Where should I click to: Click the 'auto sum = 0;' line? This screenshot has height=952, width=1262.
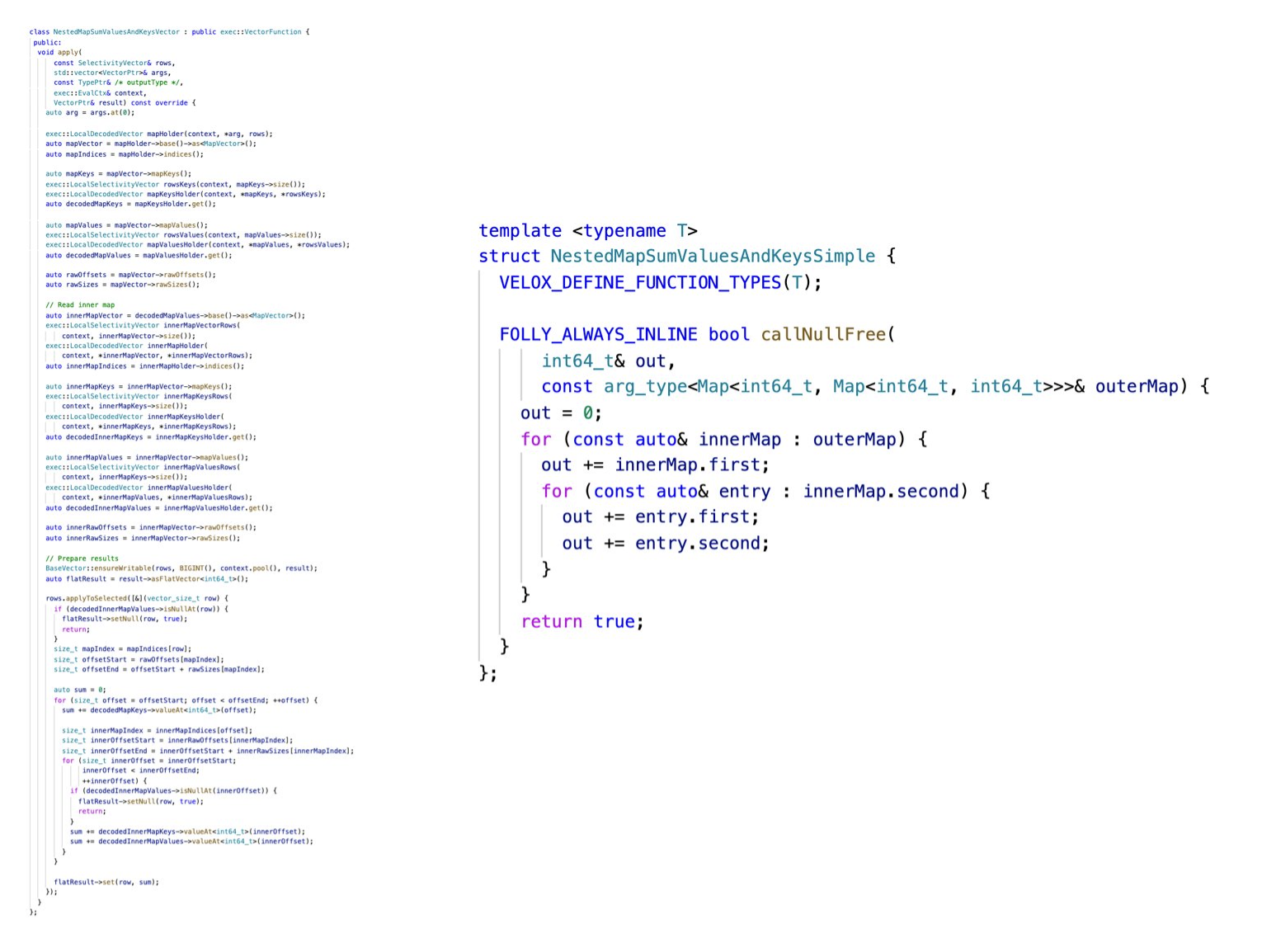pyautogui.click(x=79, y=690)
